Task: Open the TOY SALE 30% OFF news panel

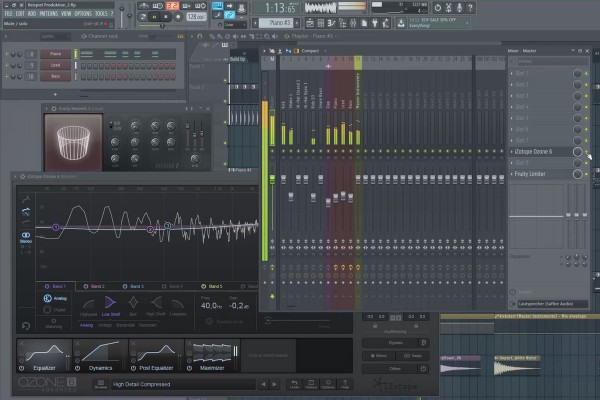Action: tap(439, 23)
